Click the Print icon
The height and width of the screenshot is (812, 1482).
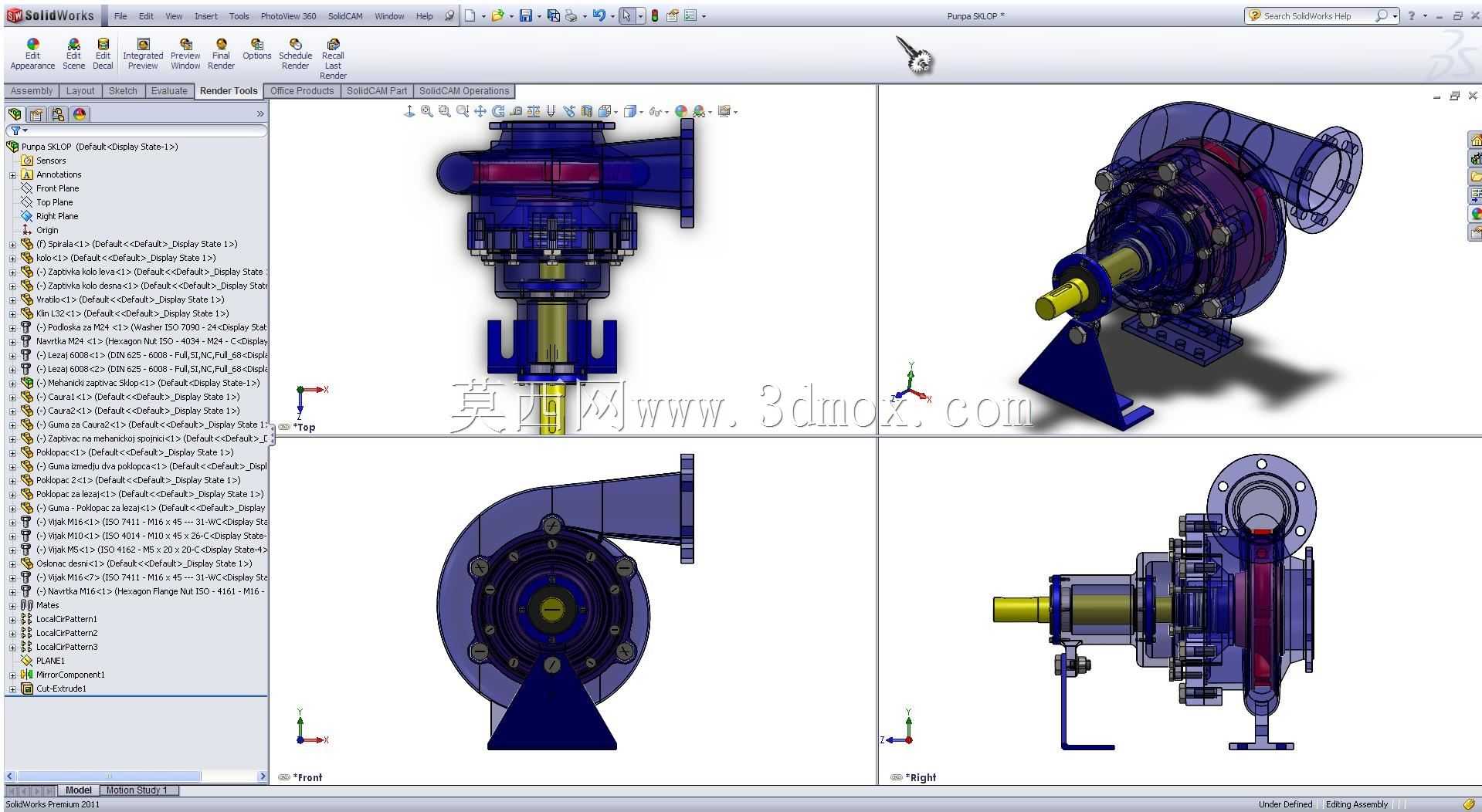tap(571, 15)
